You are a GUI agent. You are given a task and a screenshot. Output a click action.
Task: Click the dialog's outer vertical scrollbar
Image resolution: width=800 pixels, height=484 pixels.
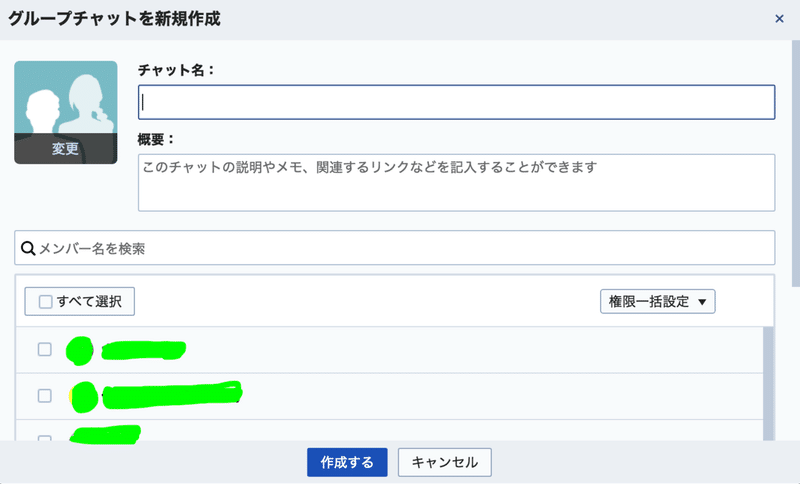795,163
